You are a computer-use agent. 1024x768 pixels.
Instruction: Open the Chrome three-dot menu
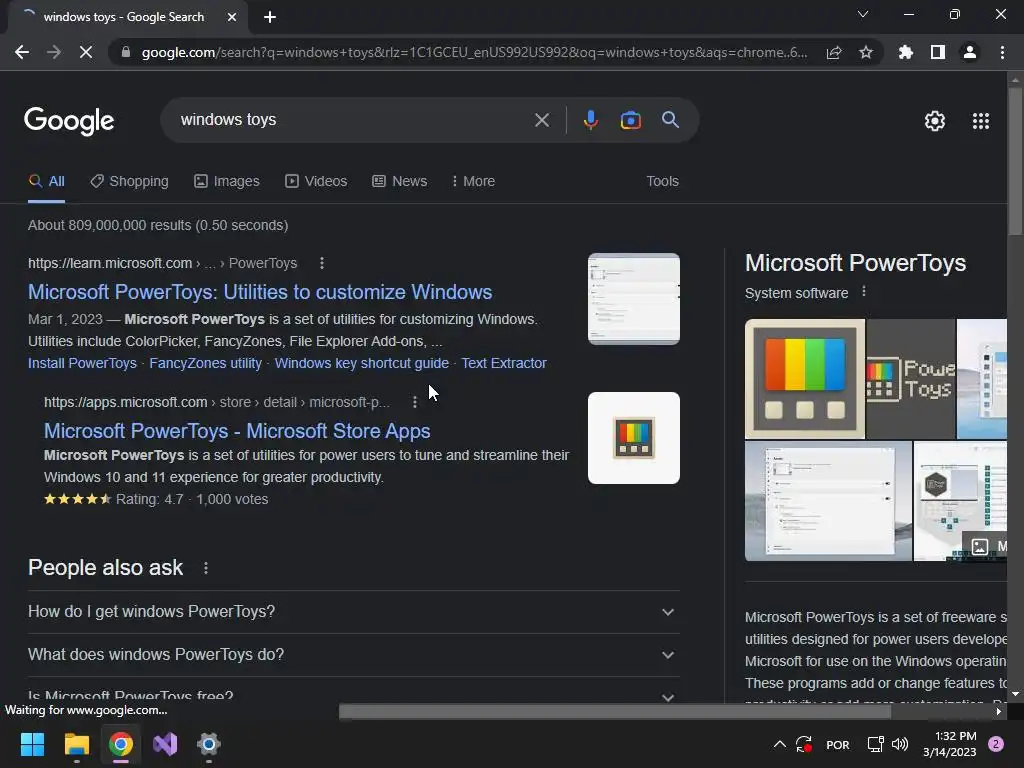pyautogui.click(x=1002, y=52)
